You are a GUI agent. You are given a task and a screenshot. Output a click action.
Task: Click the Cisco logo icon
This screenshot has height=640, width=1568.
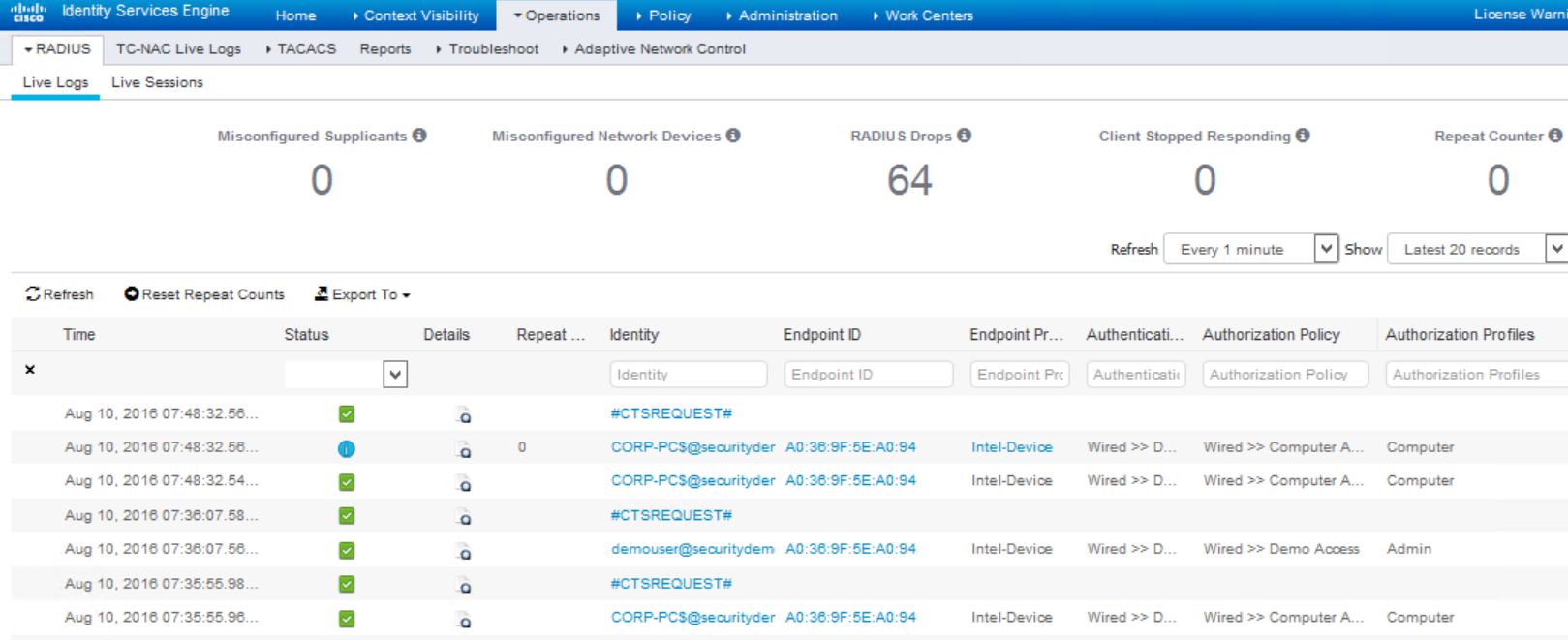pos(27,13)
